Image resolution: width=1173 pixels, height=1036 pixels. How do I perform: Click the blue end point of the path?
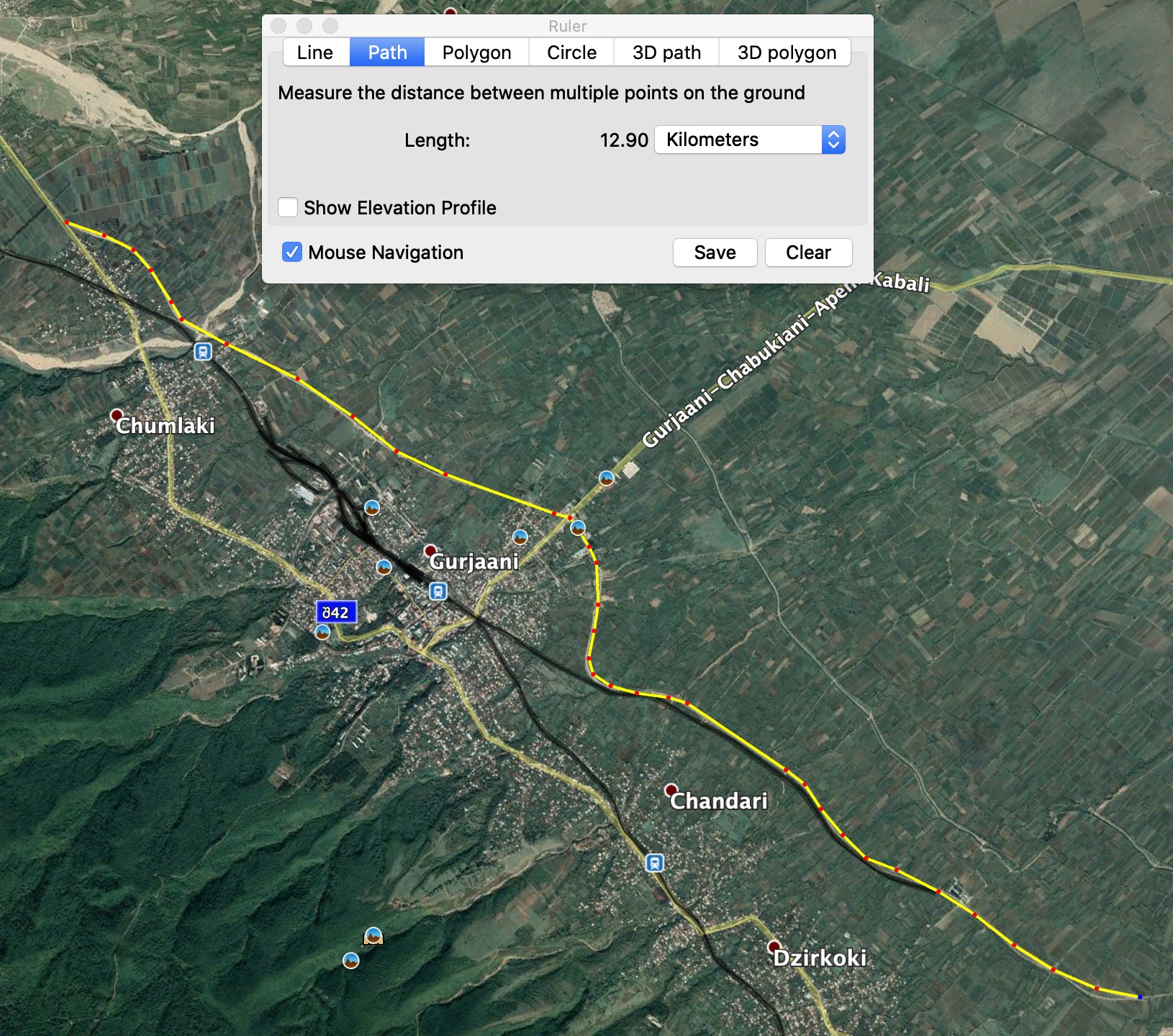coord(1140,997)
